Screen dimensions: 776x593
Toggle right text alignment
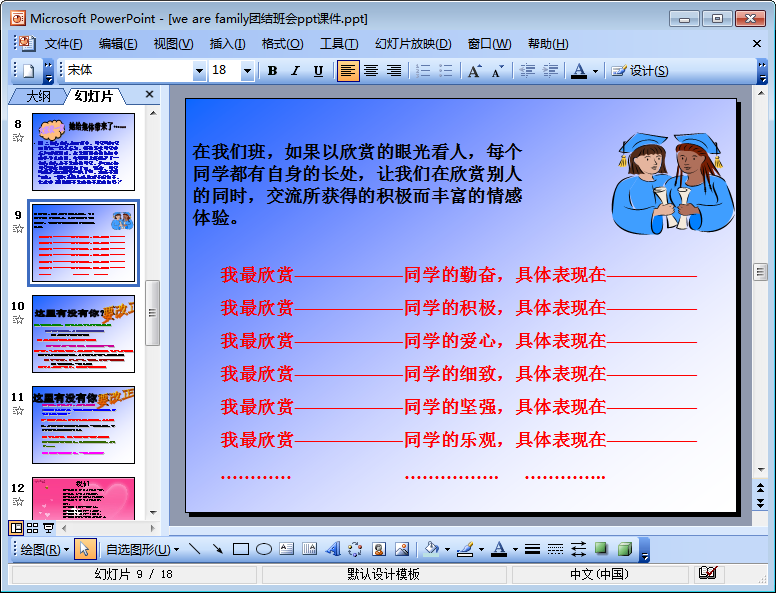[394, 71]
